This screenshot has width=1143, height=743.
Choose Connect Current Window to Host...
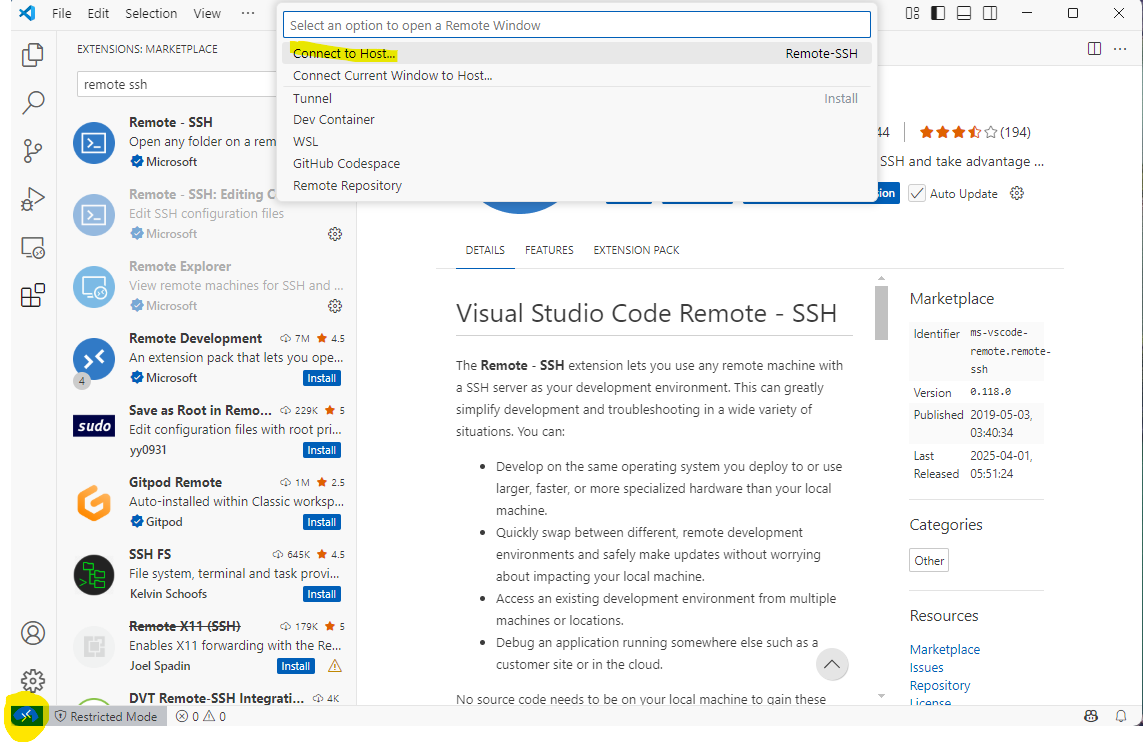(x=577, y=75)
